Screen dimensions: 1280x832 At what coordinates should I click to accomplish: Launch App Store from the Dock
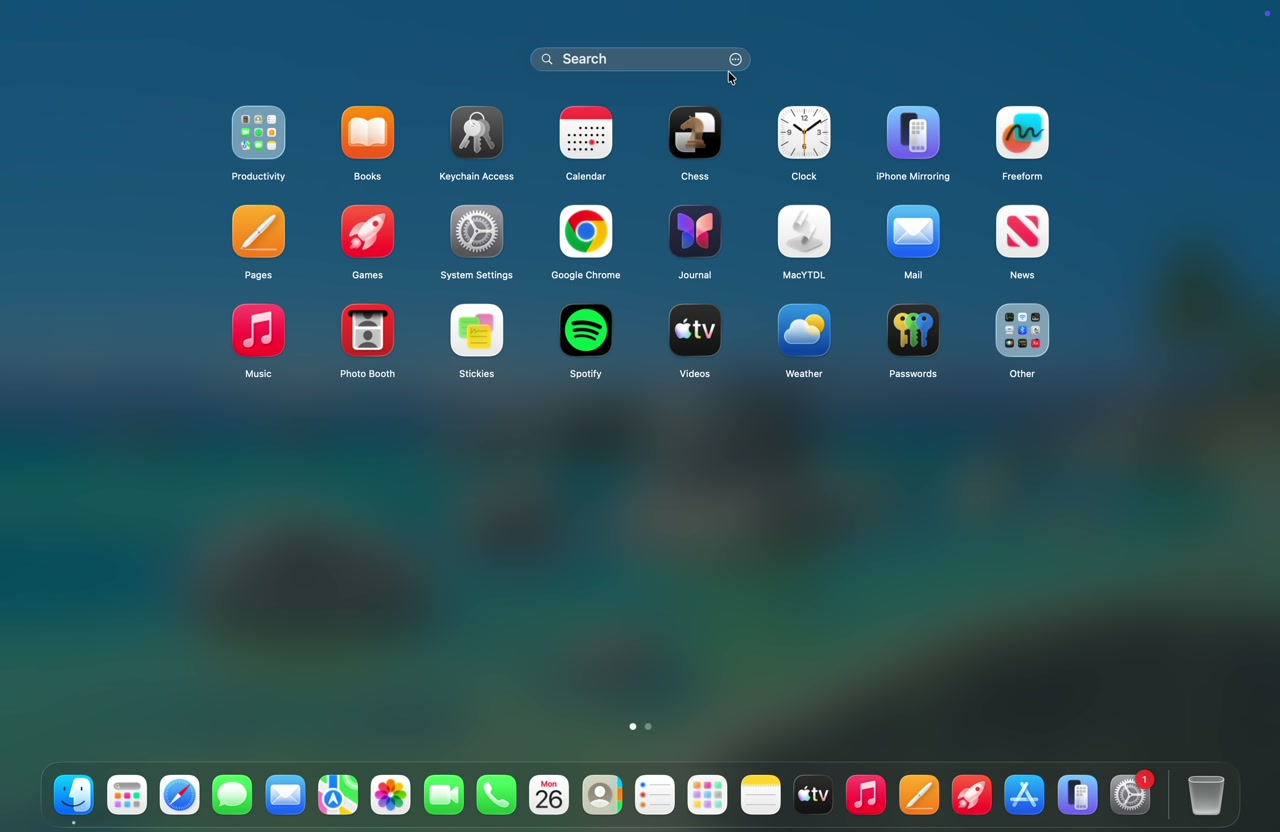[1024, 795]
